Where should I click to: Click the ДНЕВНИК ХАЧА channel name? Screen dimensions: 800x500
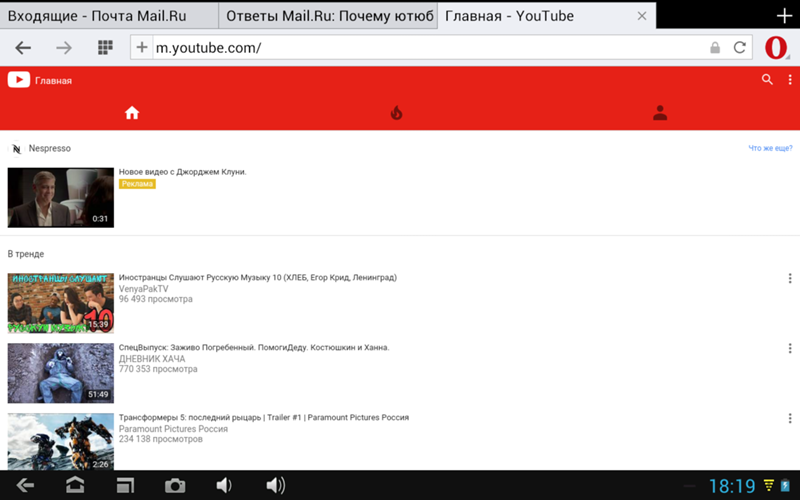click(x=152, y=359)
